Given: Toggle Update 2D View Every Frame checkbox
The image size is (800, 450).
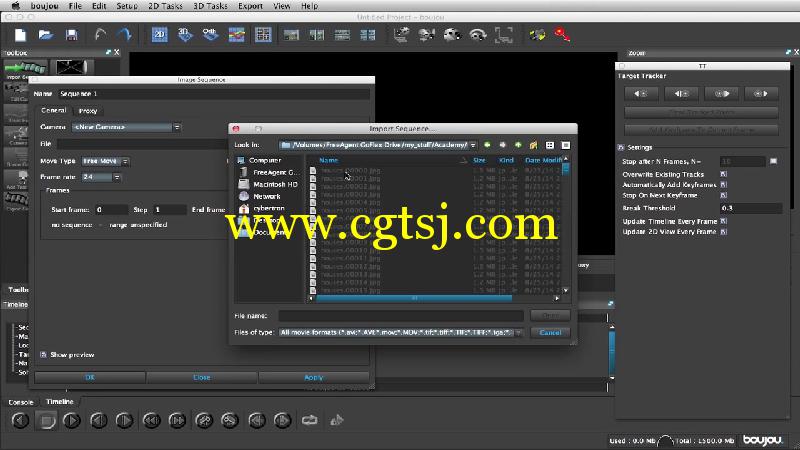Looking at the screenshot, I should coord(723,232).
